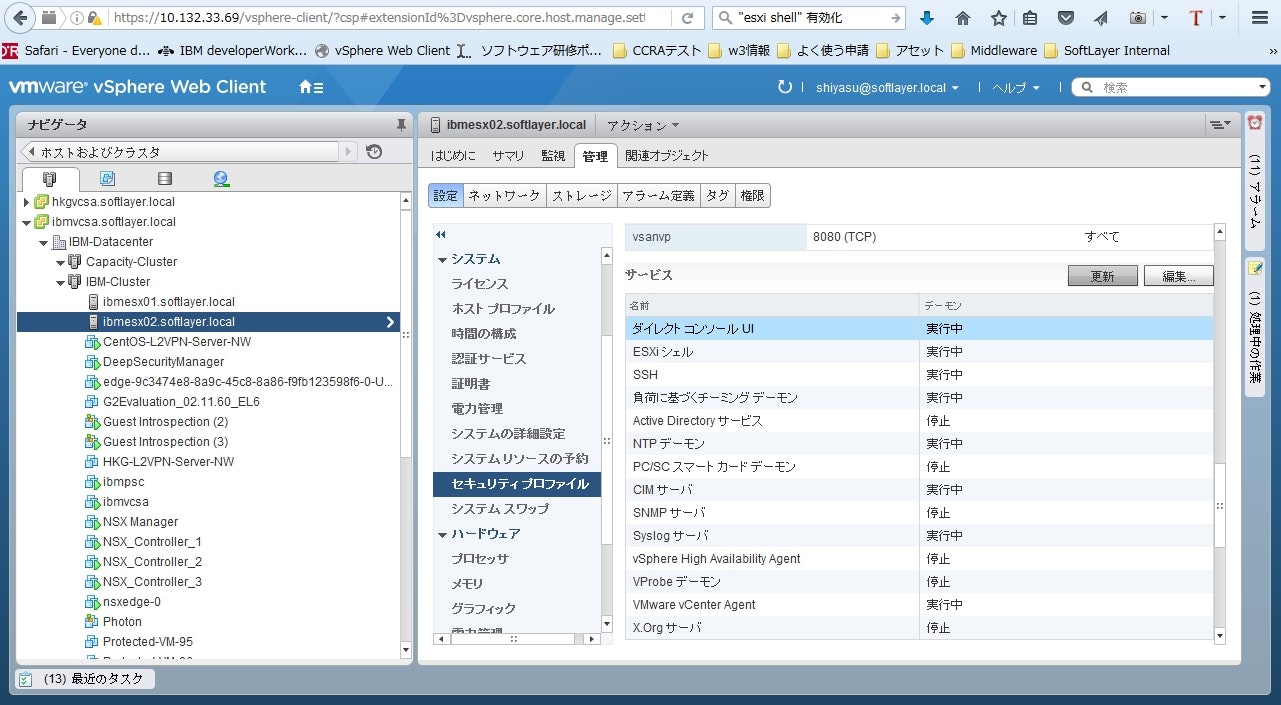Select host ibmesx01.softlayer.local in the tree

[169, 302]
